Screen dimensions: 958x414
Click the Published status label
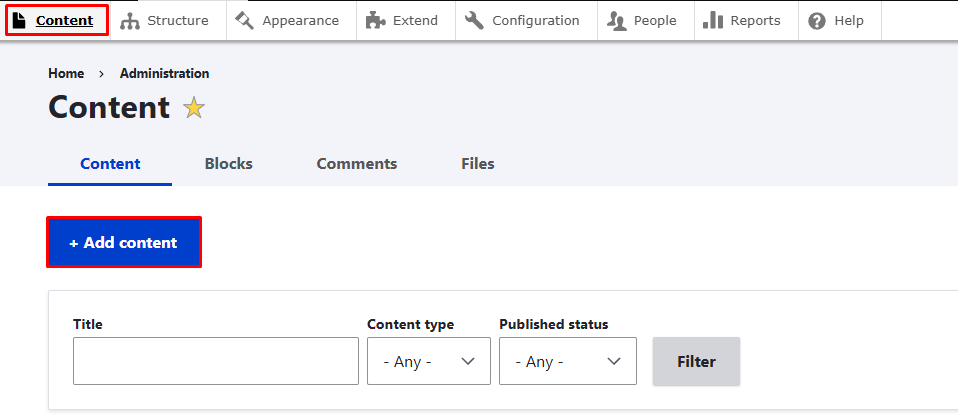click(x=554, y=324)
